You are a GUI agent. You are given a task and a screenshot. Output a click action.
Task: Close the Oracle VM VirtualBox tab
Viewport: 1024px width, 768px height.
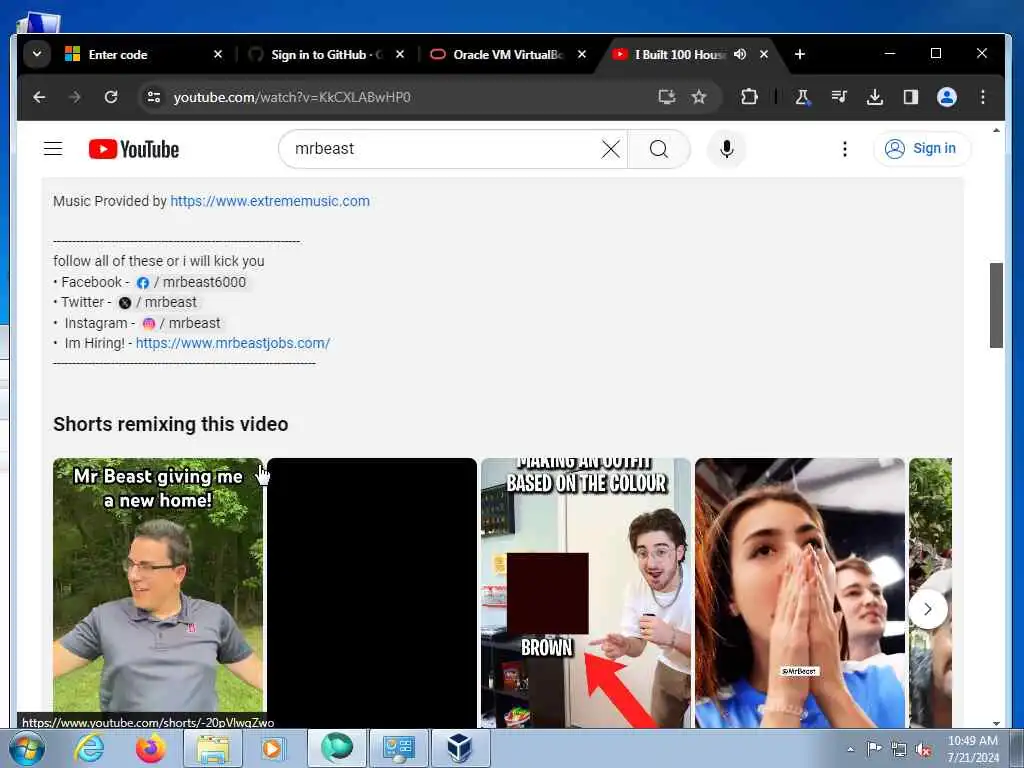pyautogui.click(x=582, y=54)
